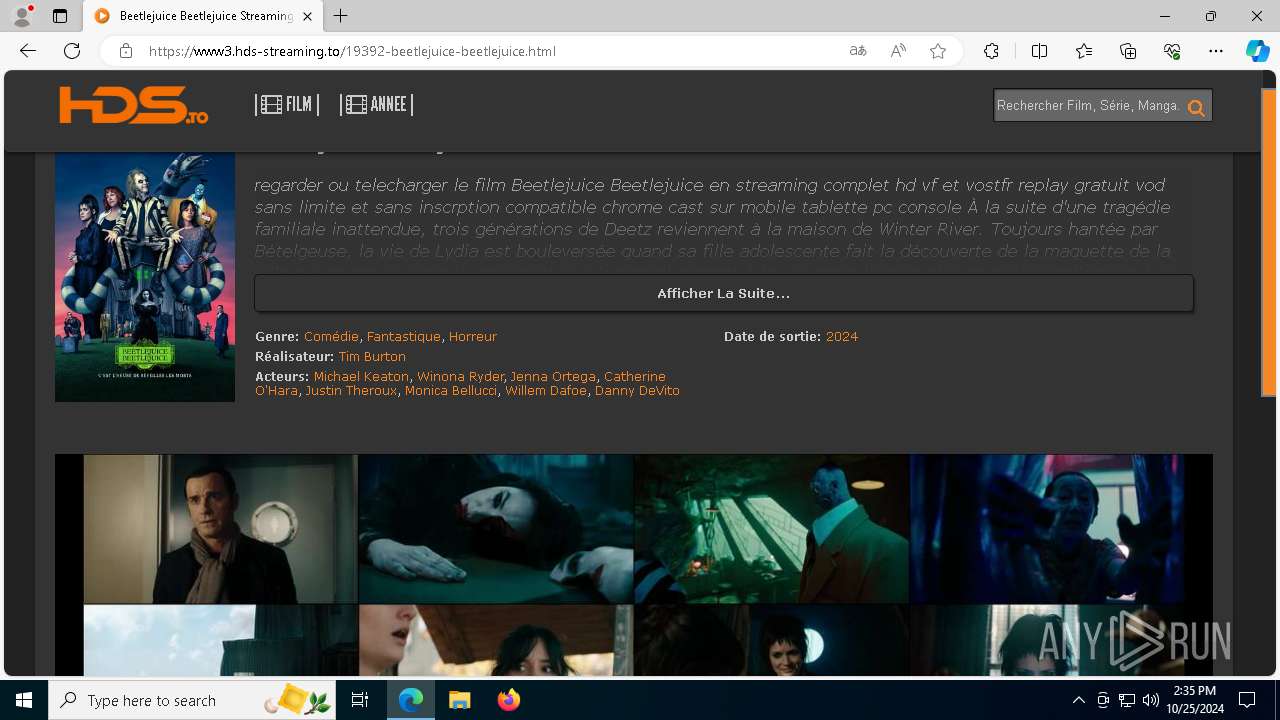The height and width of the screenshot is (720, 1280).
Task: Open the notification center
Action: point(1247,700)
